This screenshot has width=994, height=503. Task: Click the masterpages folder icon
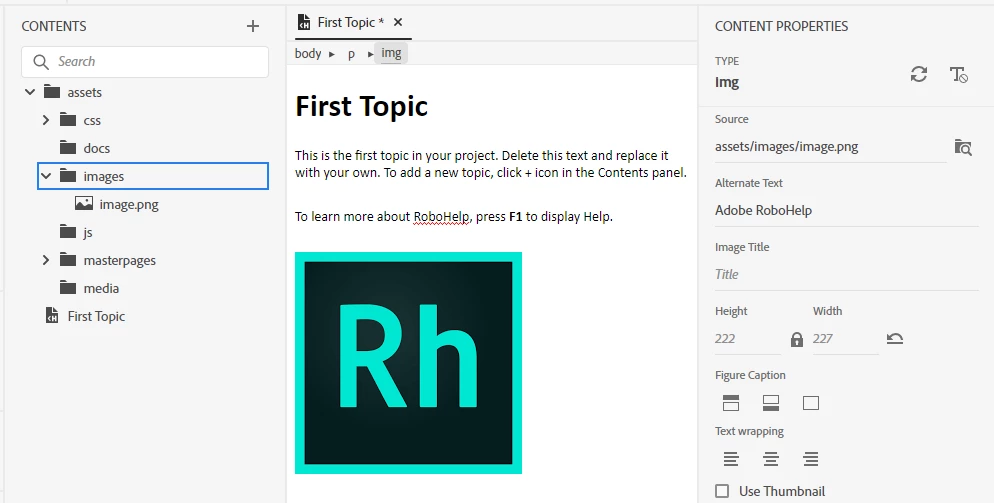pyautogui.click(x=68, y=259)
